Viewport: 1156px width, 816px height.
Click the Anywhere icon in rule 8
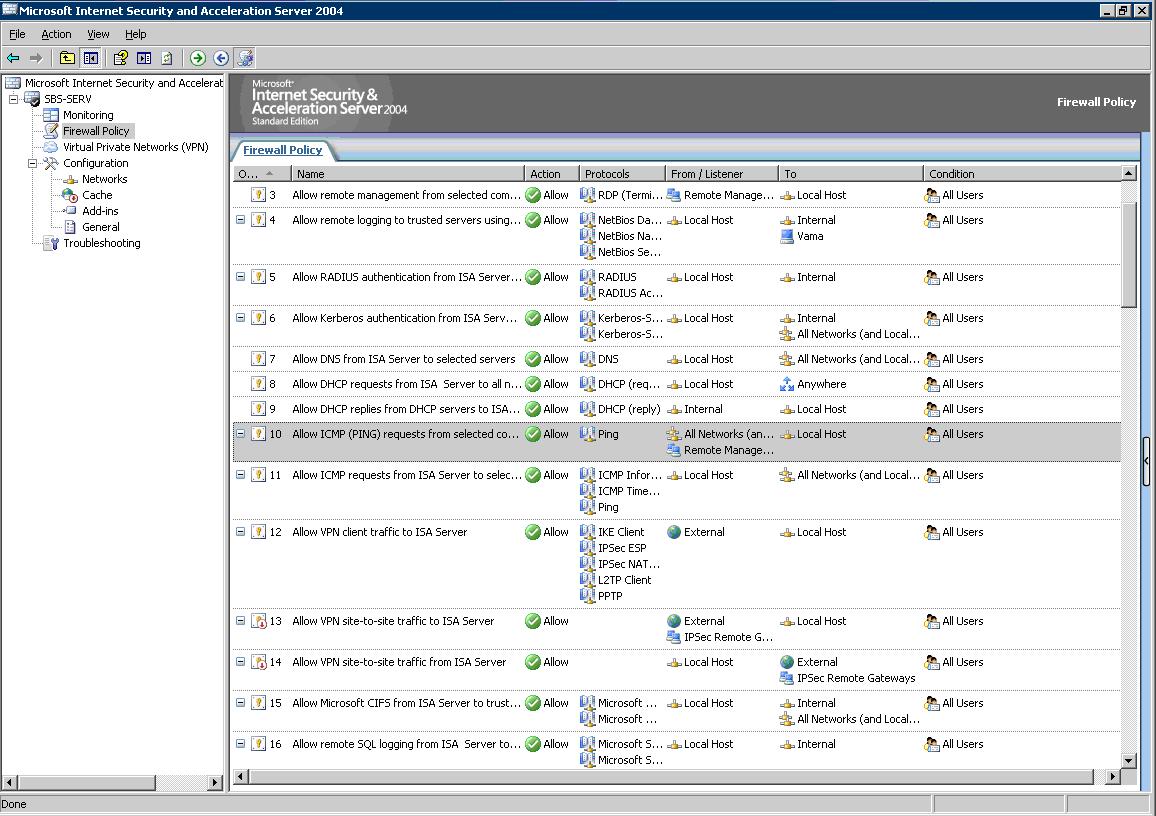(787, 384)
